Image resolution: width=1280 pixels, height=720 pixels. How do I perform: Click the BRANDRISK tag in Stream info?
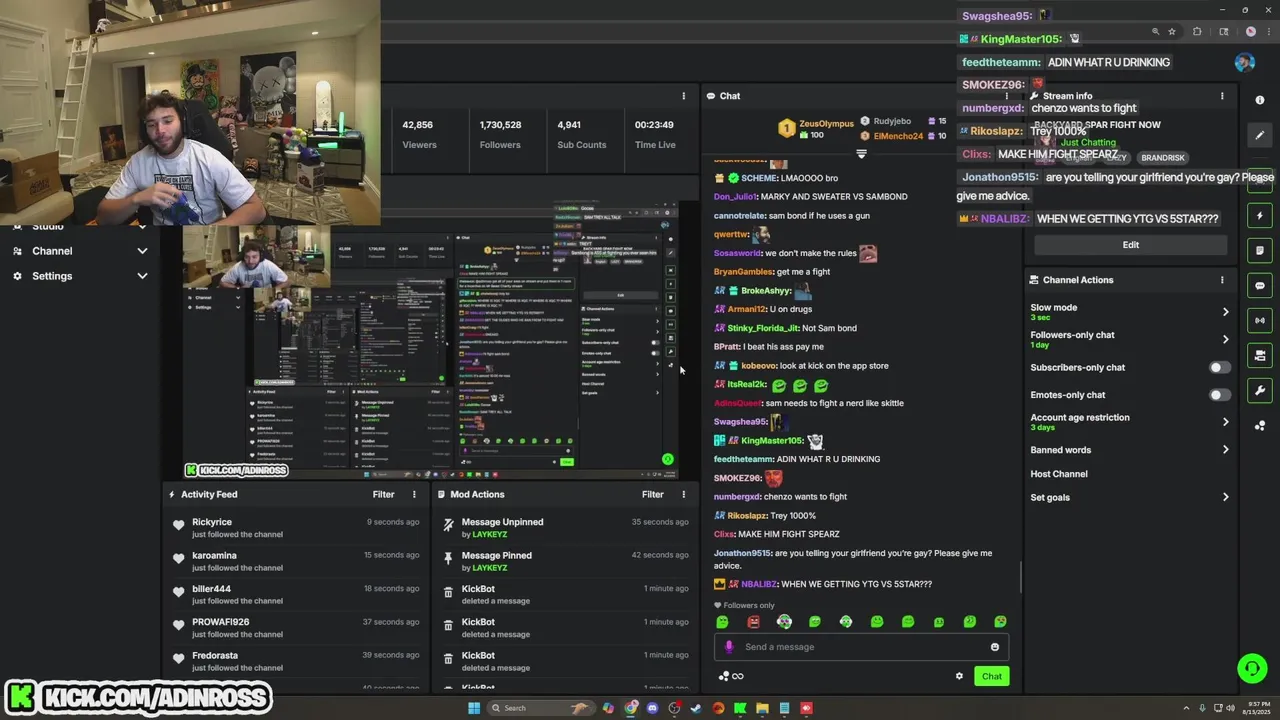pos(1163,158)
